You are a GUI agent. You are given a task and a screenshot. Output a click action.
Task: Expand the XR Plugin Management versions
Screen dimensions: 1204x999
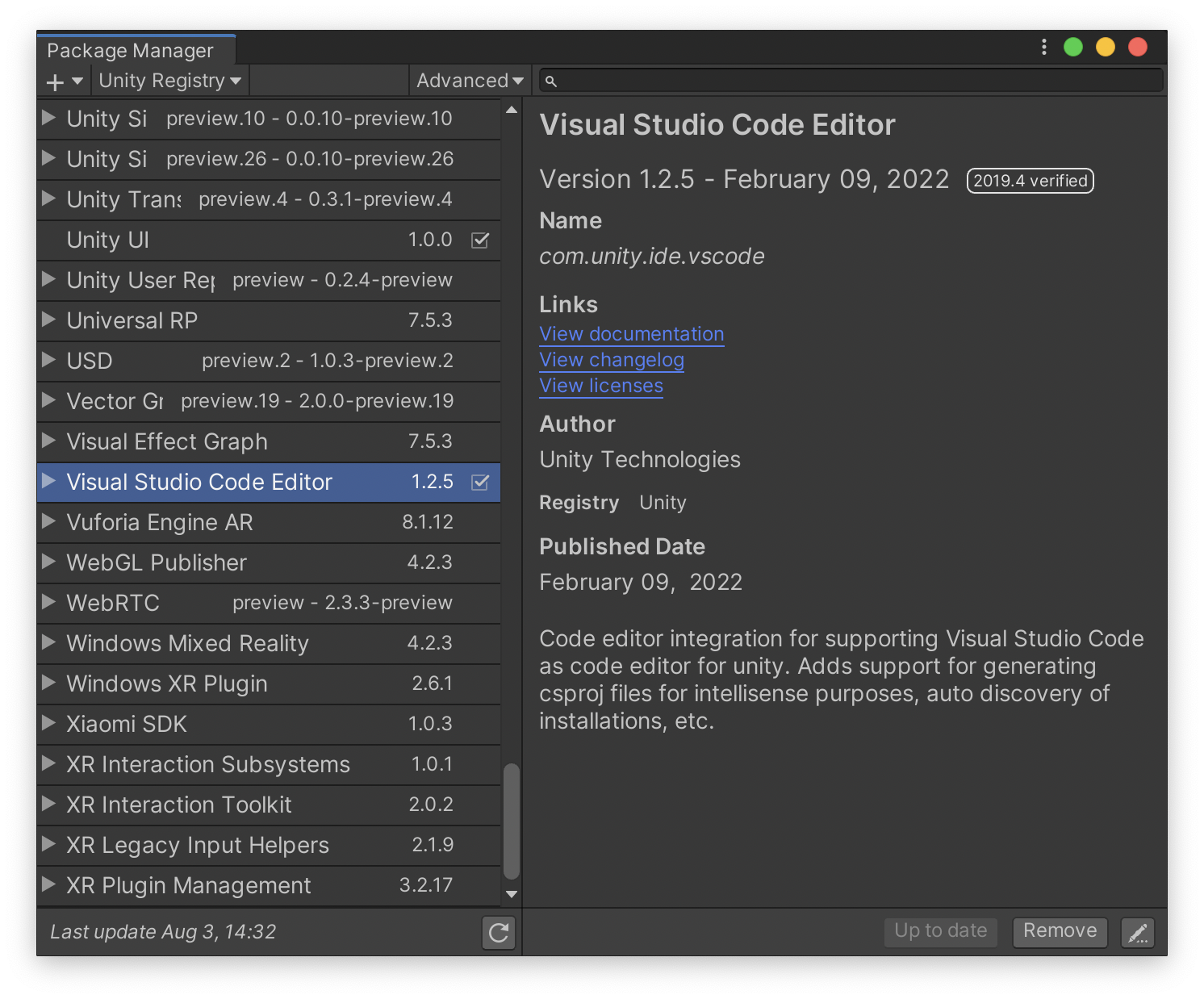(x=48, y=884)
